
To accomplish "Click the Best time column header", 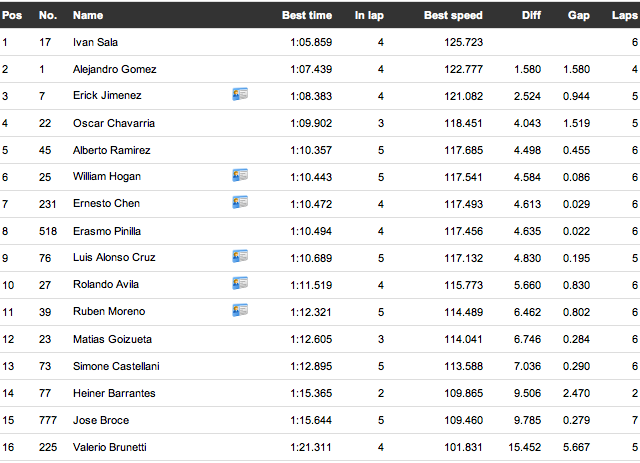I will 306,15.
